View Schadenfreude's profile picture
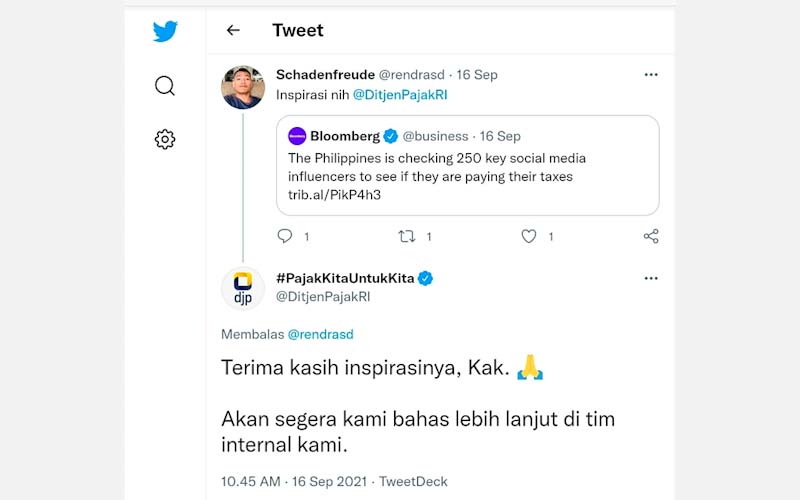Screen dimensions: 800x500 (243, 88)
